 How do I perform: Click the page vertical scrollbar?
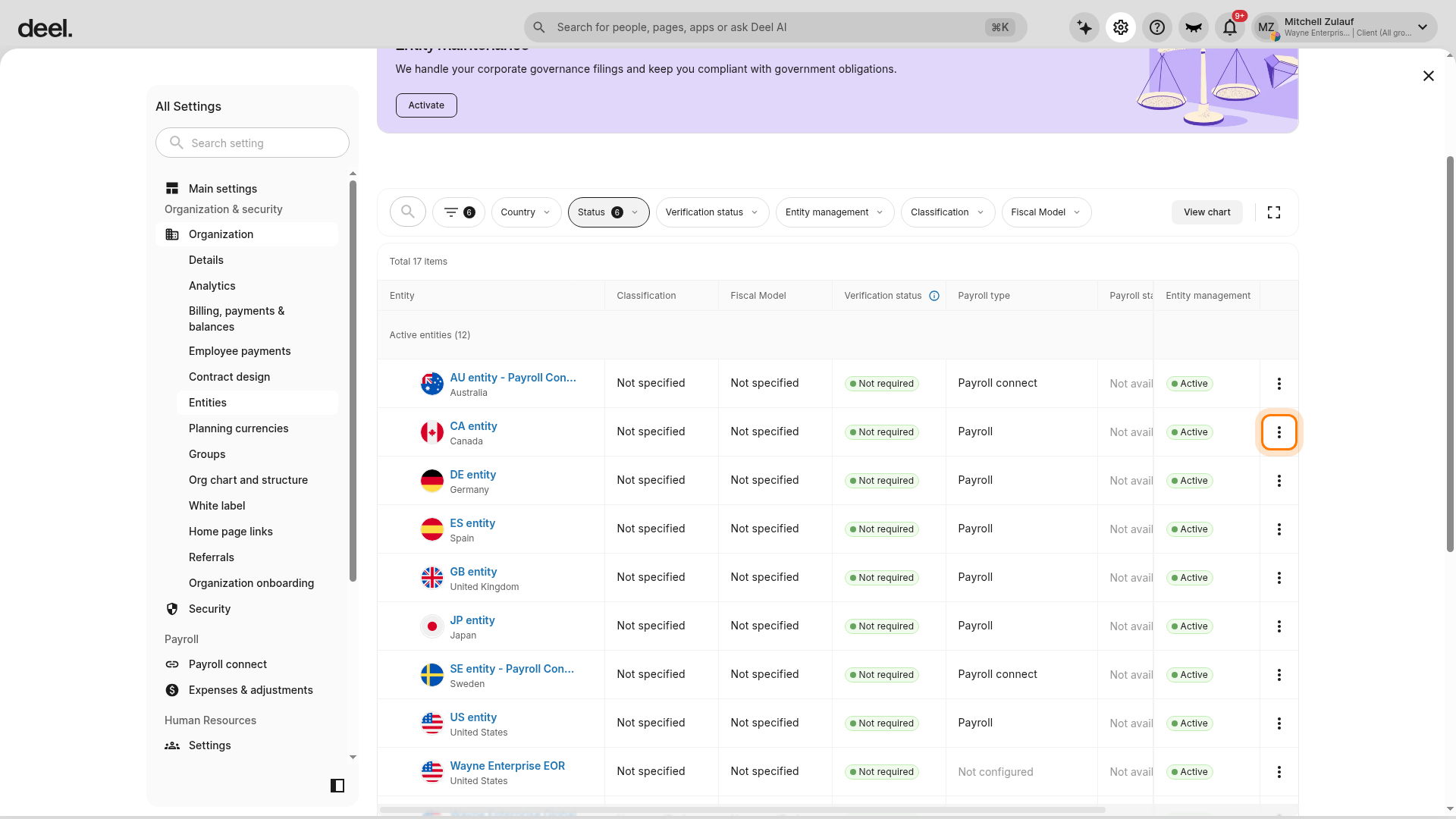(x=1450, y=353)
